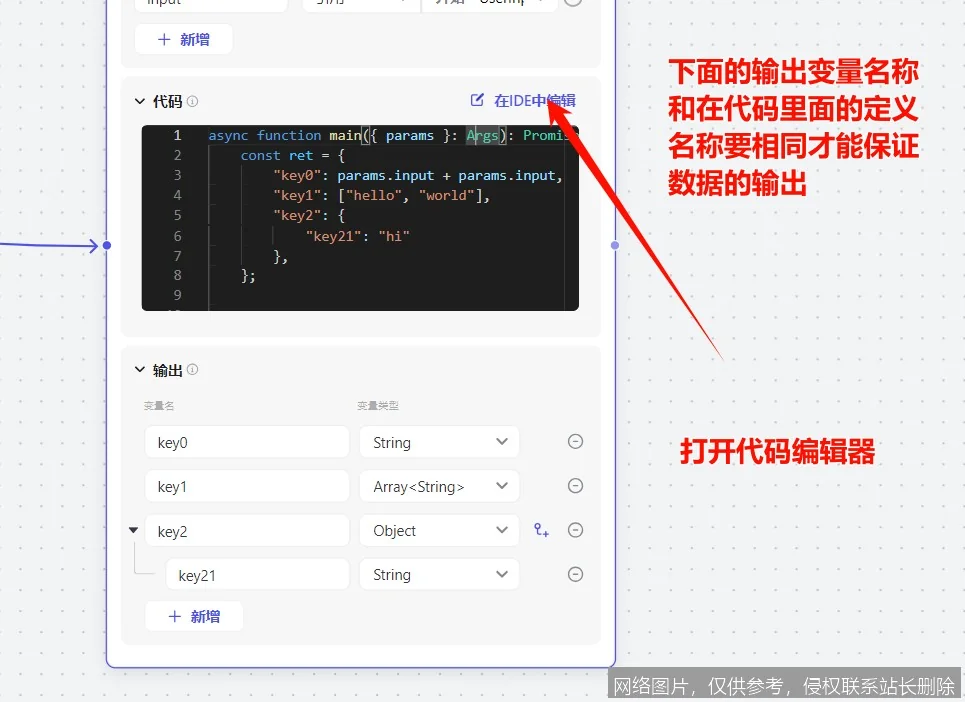
Task: Collapse the 输出 section
Action: [141, 369]
